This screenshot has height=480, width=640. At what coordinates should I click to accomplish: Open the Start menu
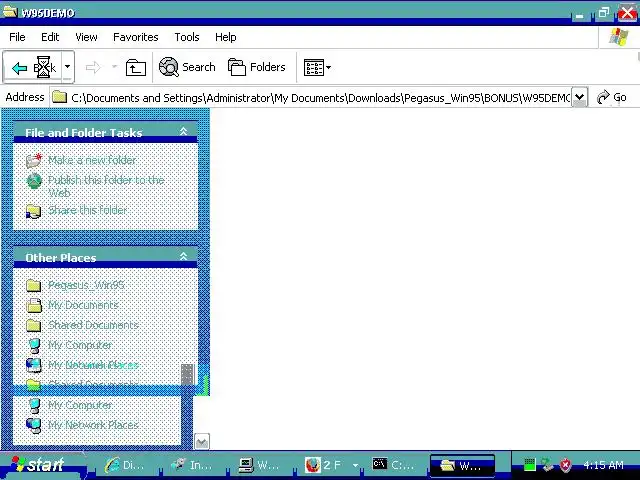point(41,464)
